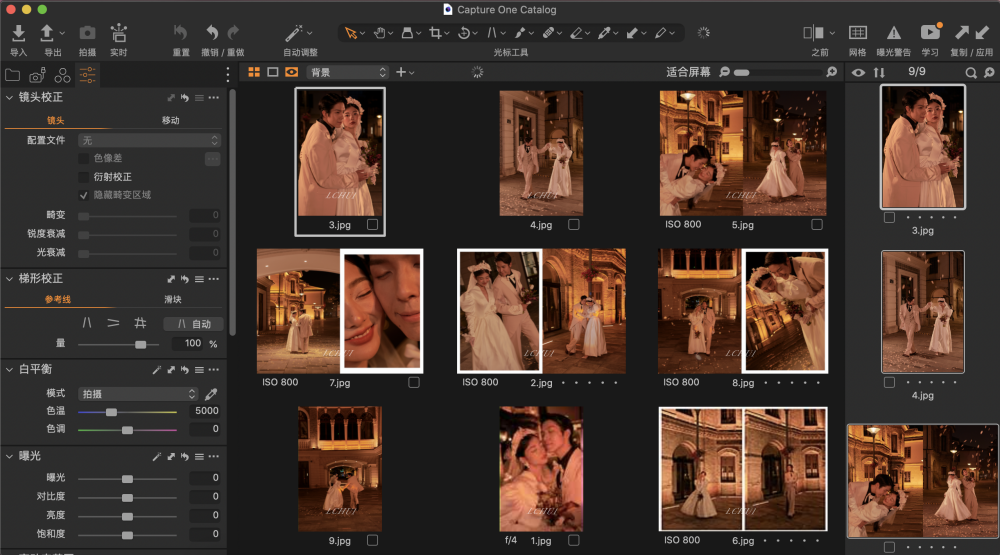Open the Learn (学习) icon

(930, 34)
